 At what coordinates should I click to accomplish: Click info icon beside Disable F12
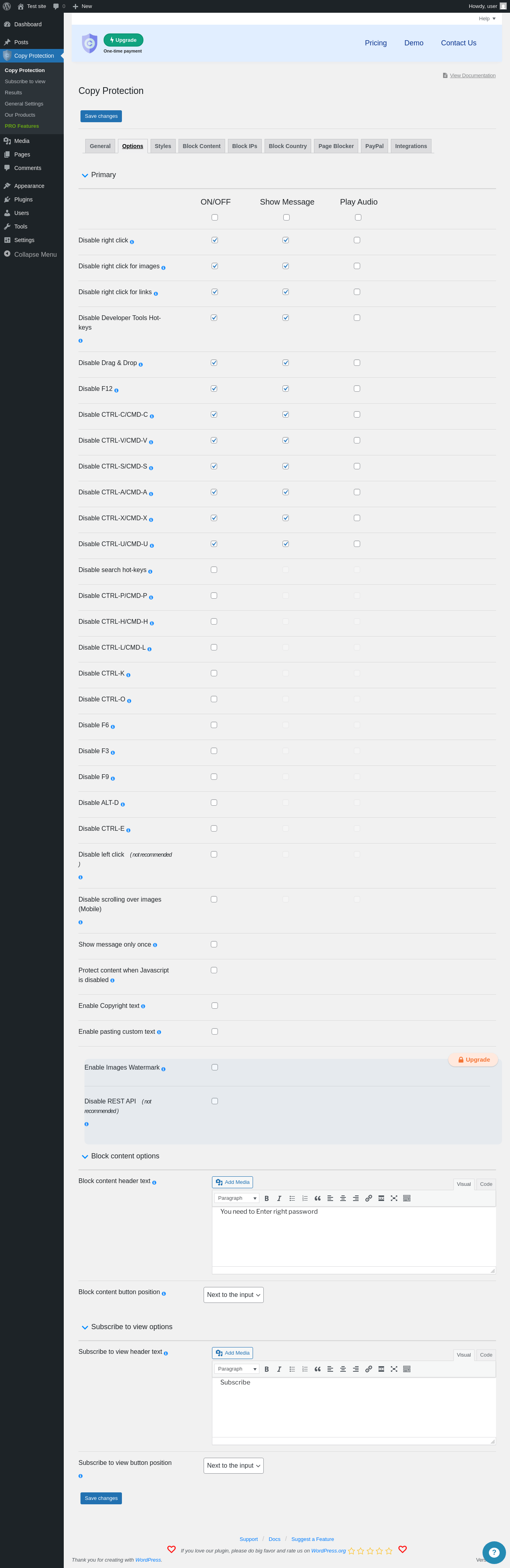(116, 390)
